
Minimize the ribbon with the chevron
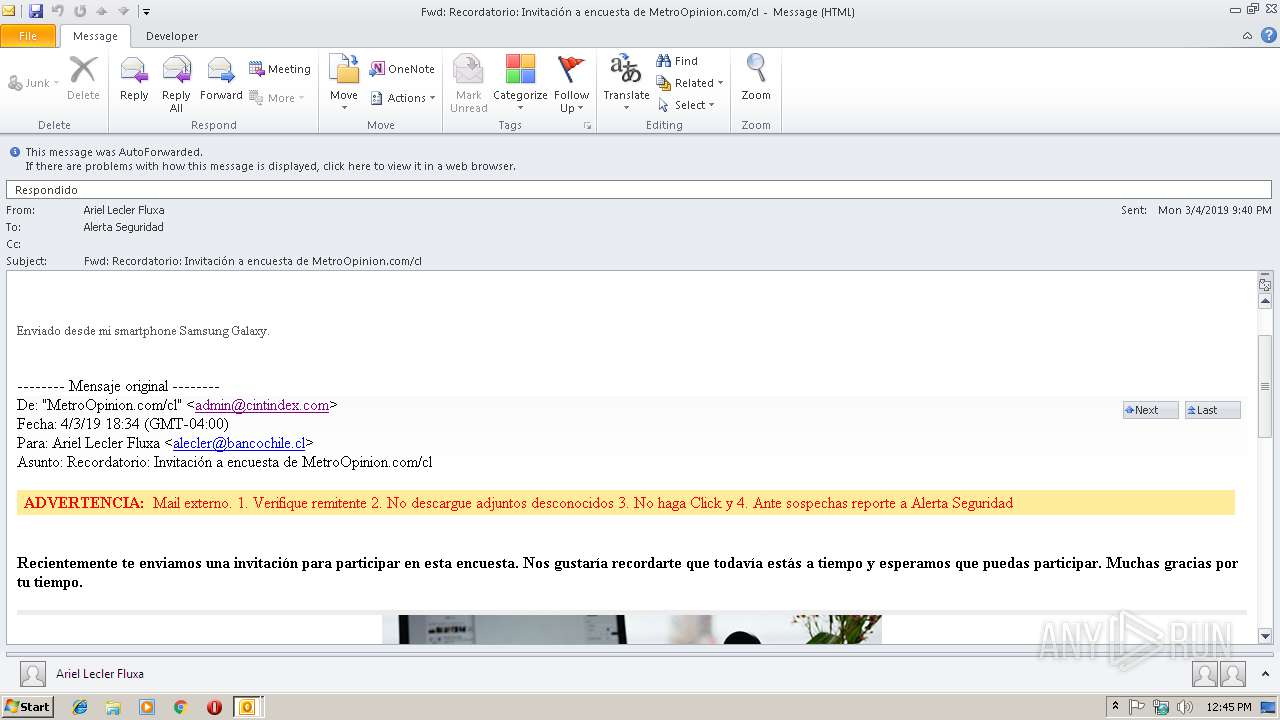[1247, 36]
